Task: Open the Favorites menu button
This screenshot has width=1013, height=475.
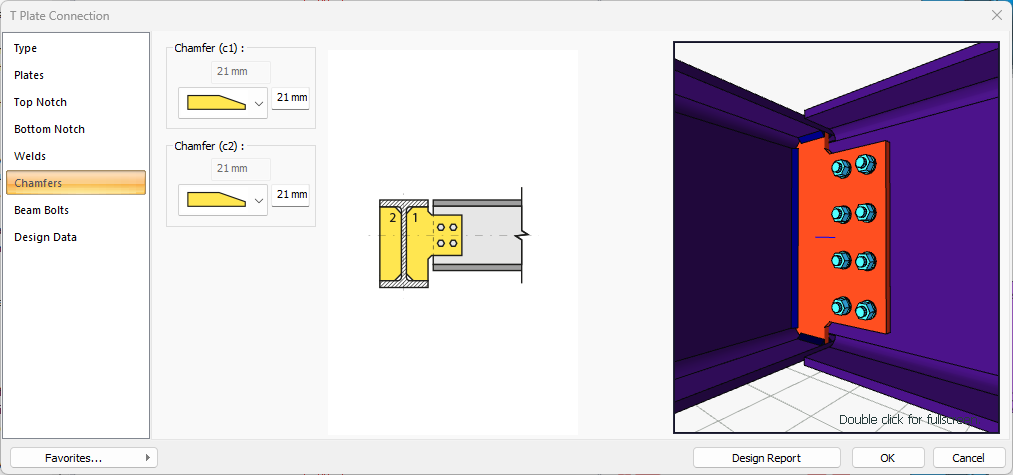Action: [84, 458]
